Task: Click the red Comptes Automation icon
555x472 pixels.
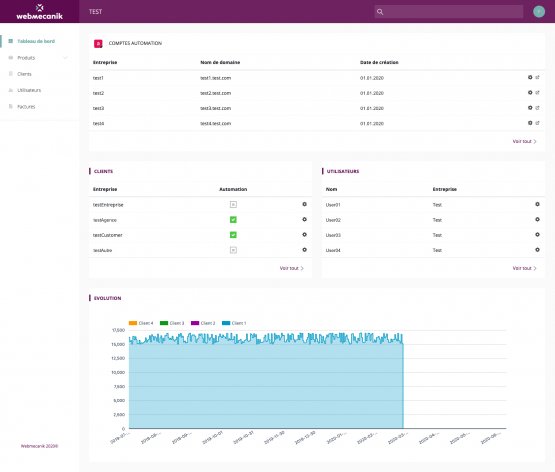Action: 98,44
